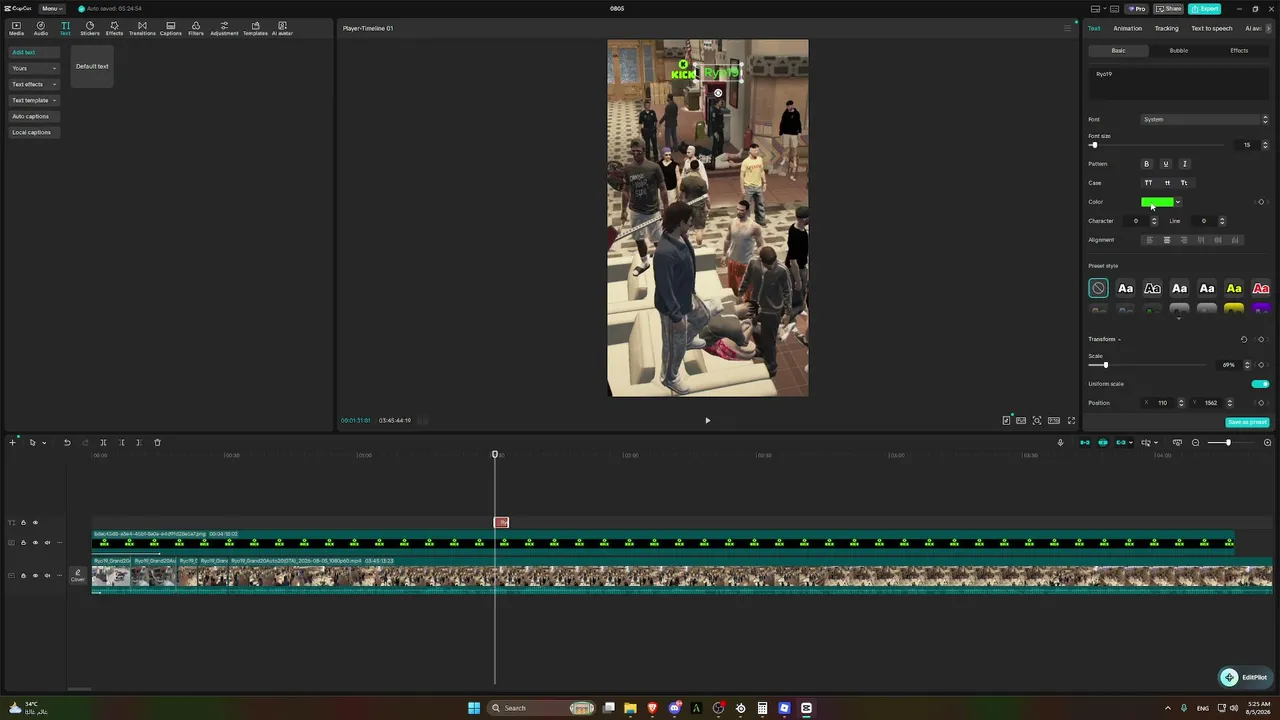The image size is (1280, 720).
Task: Lock the text track
Action: [x=23, y=523]
